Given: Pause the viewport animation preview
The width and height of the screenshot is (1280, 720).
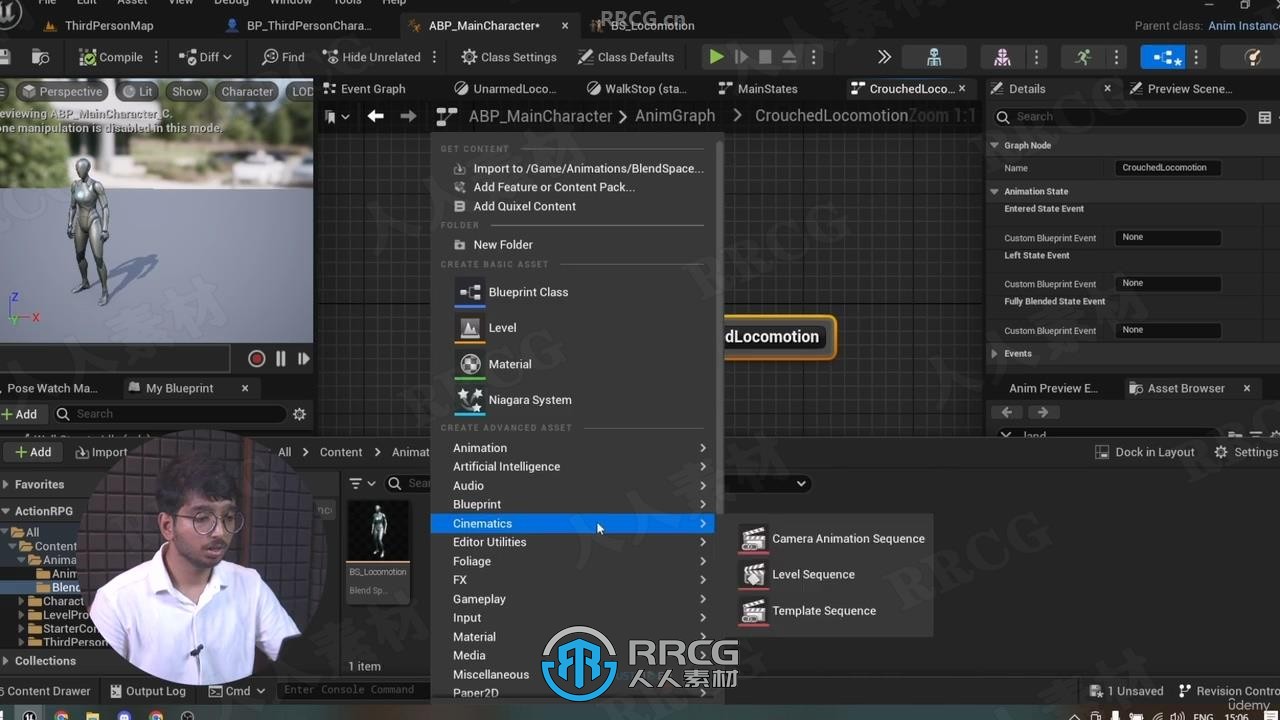Looking at the screenshot, I should click(x=280, y=358).
